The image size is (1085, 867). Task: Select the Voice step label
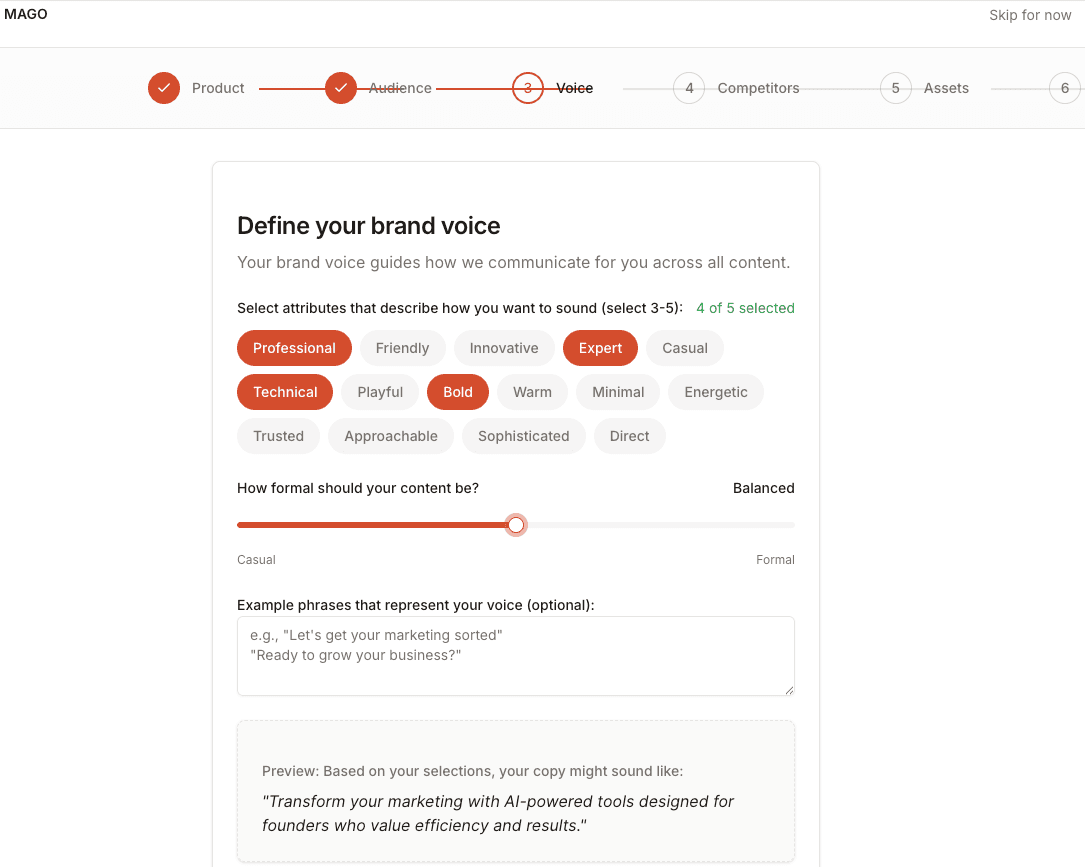coord(574,88)
